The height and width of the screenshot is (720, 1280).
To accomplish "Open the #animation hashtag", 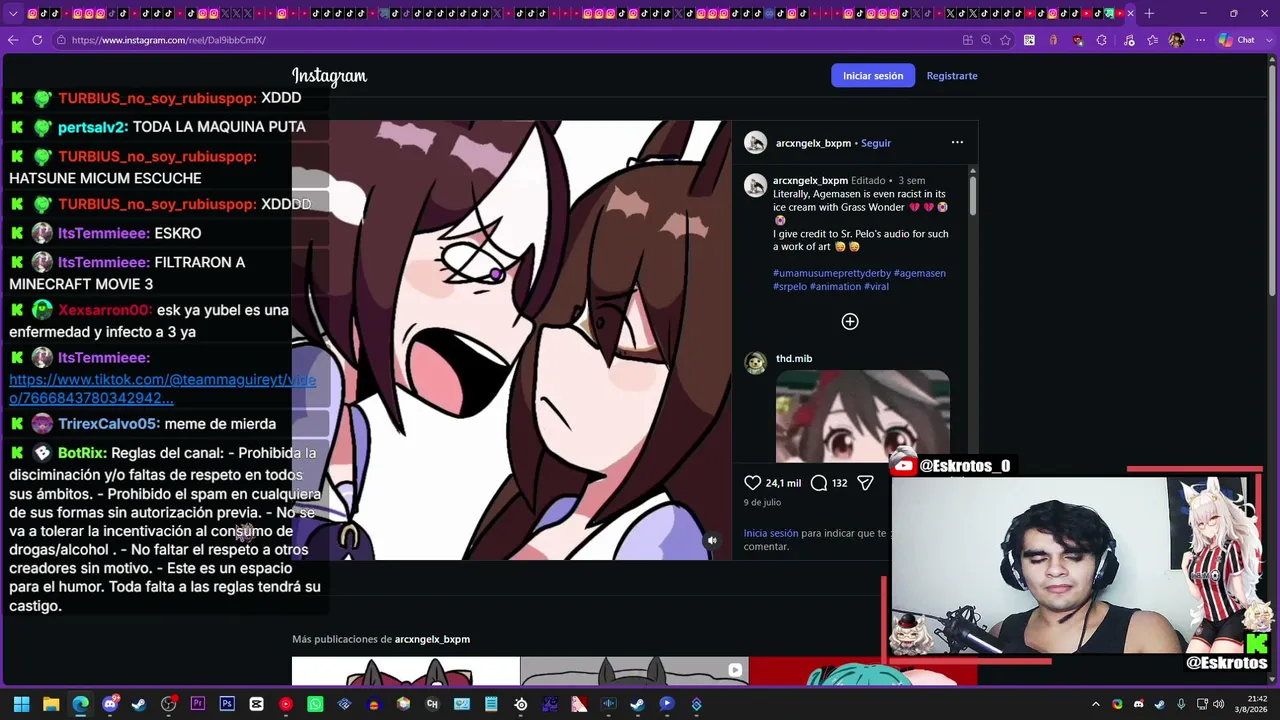I will pos(835,286).
